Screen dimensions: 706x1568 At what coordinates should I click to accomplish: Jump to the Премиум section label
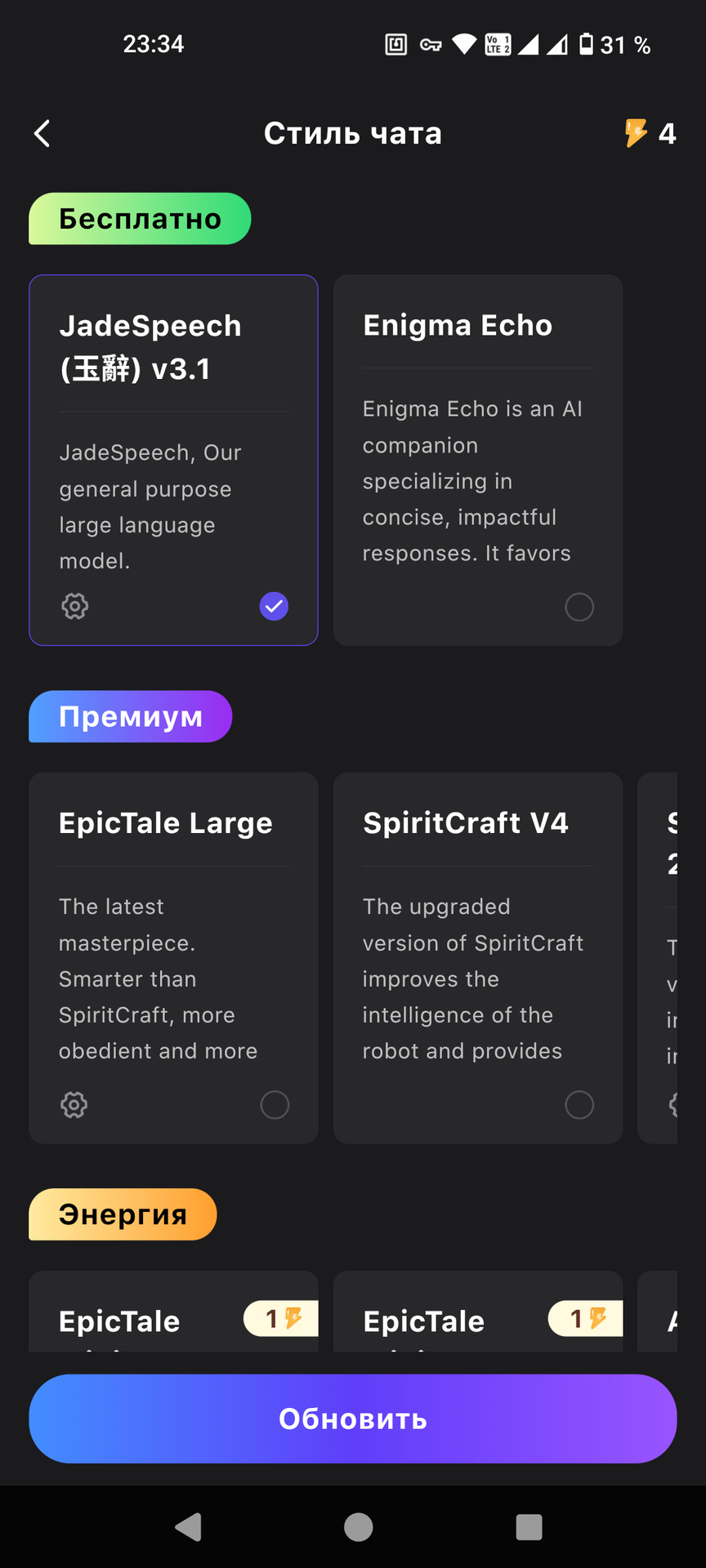131,717
